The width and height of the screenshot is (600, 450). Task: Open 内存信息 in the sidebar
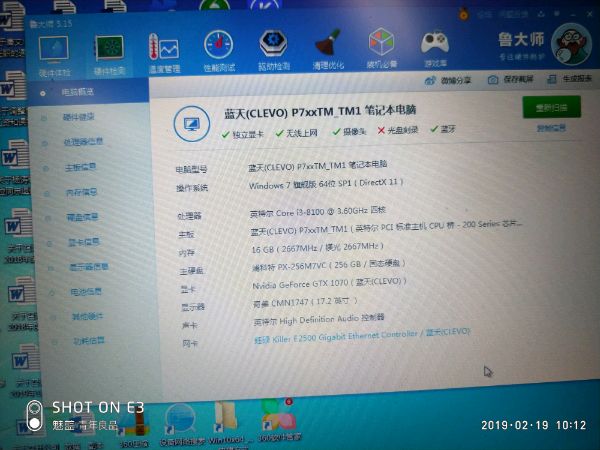82,192
